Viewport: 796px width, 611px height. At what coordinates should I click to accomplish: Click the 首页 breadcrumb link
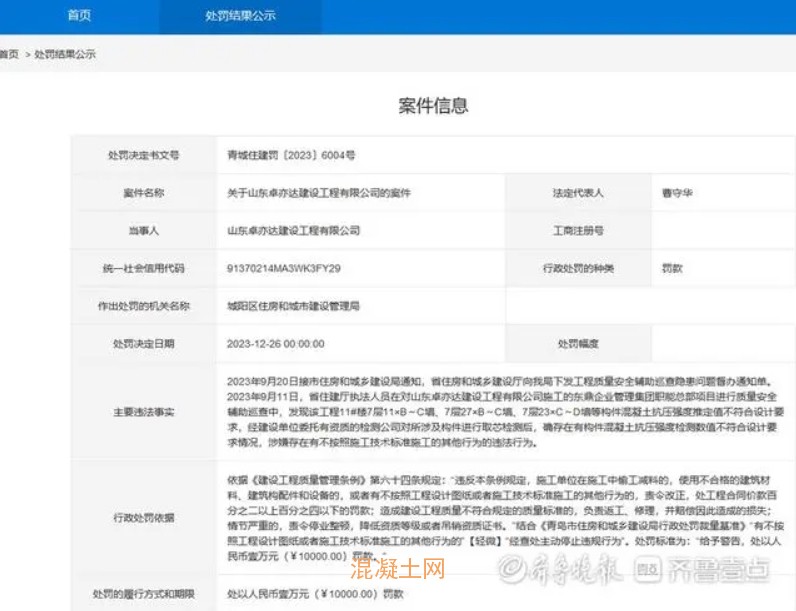pos(9,54)
